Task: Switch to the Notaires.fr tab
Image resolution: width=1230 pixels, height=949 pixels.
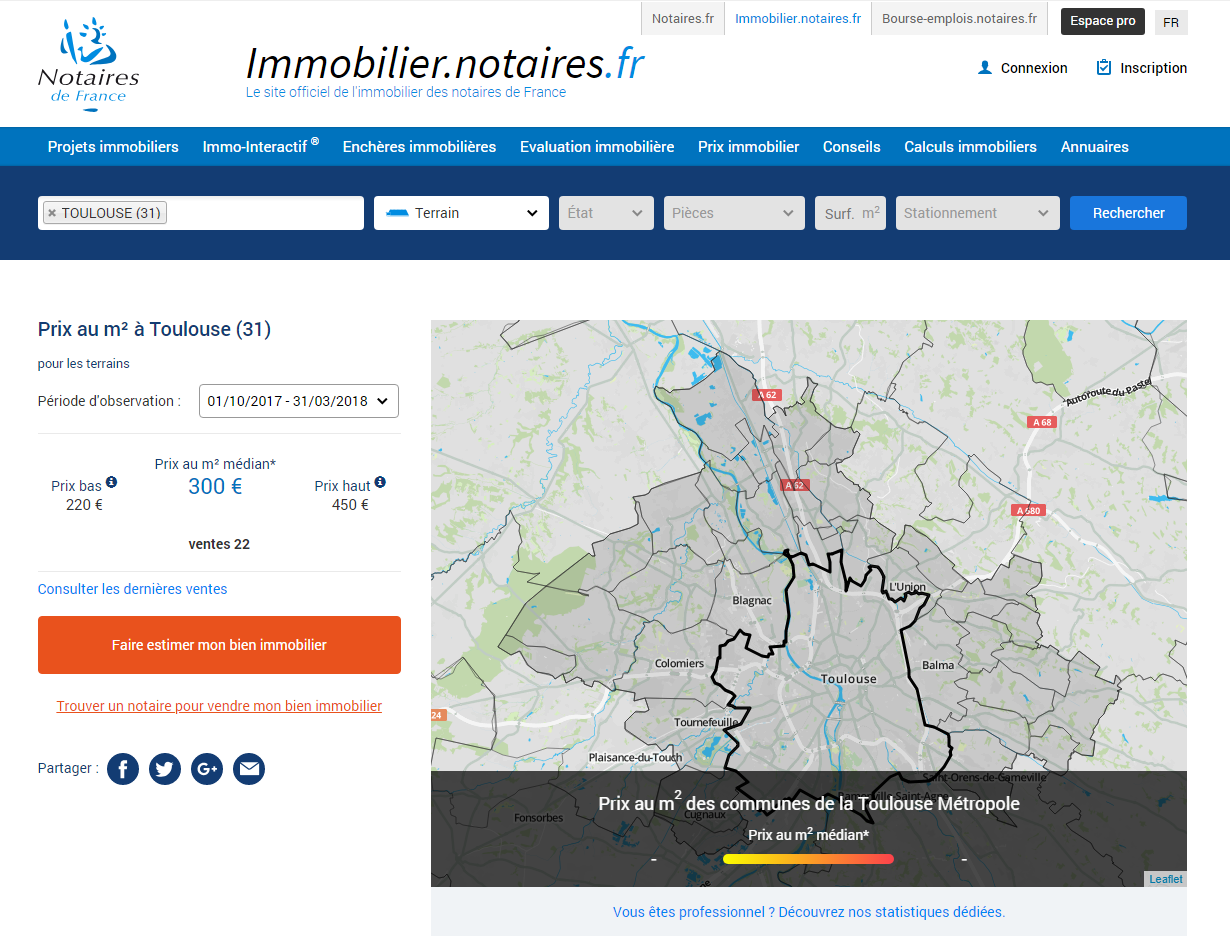Action: click(x=683, y=19)
